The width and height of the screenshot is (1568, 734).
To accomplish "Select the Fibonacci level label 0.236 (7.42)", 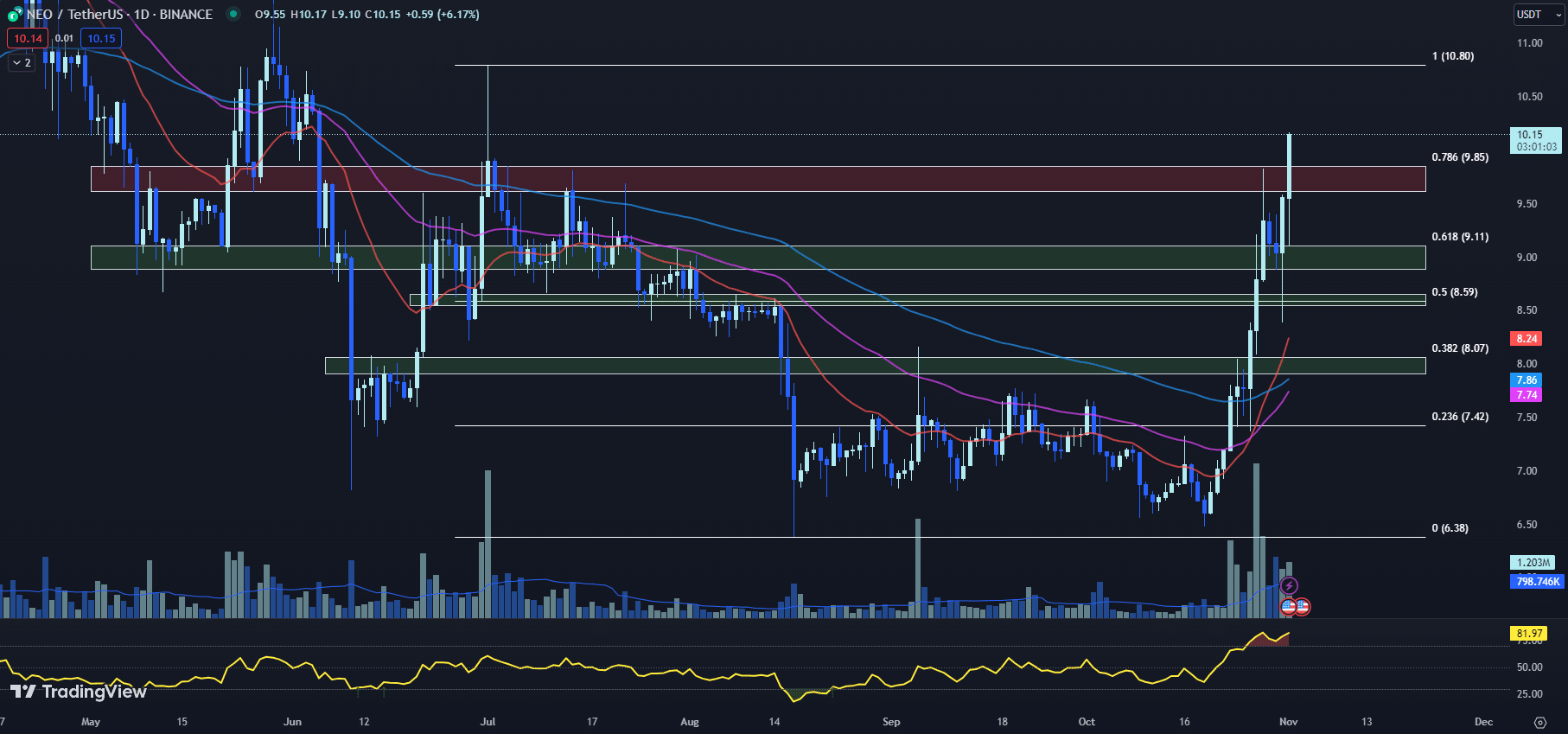I will [1460, 417].
